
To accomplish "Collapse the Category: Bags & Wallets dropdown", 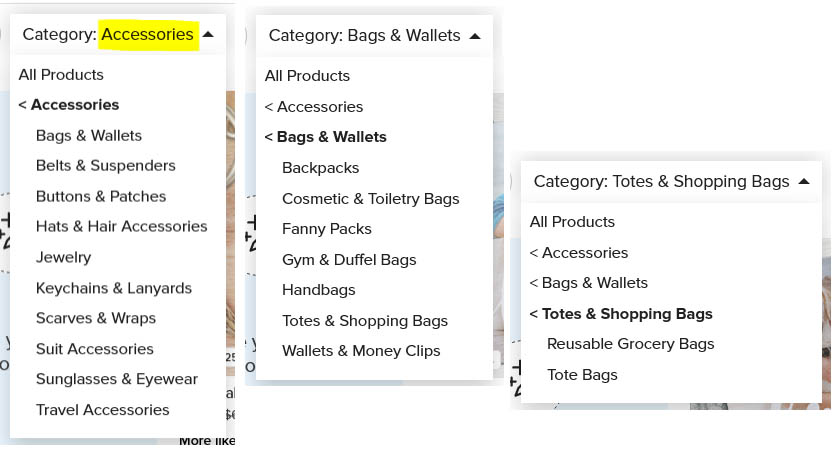I will click(374, 35).
